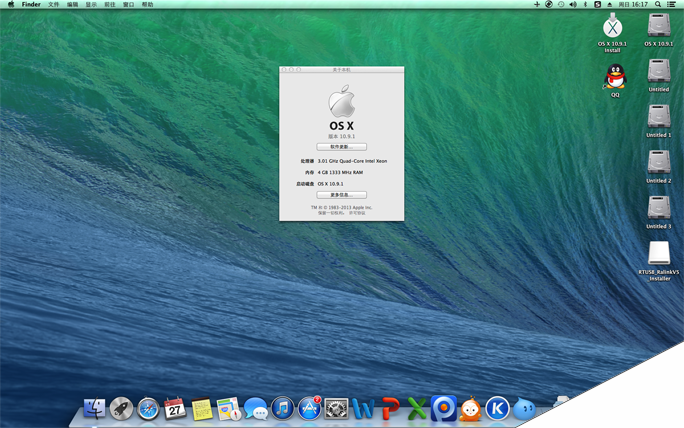The width and height of the screenshot is (684, 428).
Task: Open Spotlight search magnifier
Action: point(658,4)
